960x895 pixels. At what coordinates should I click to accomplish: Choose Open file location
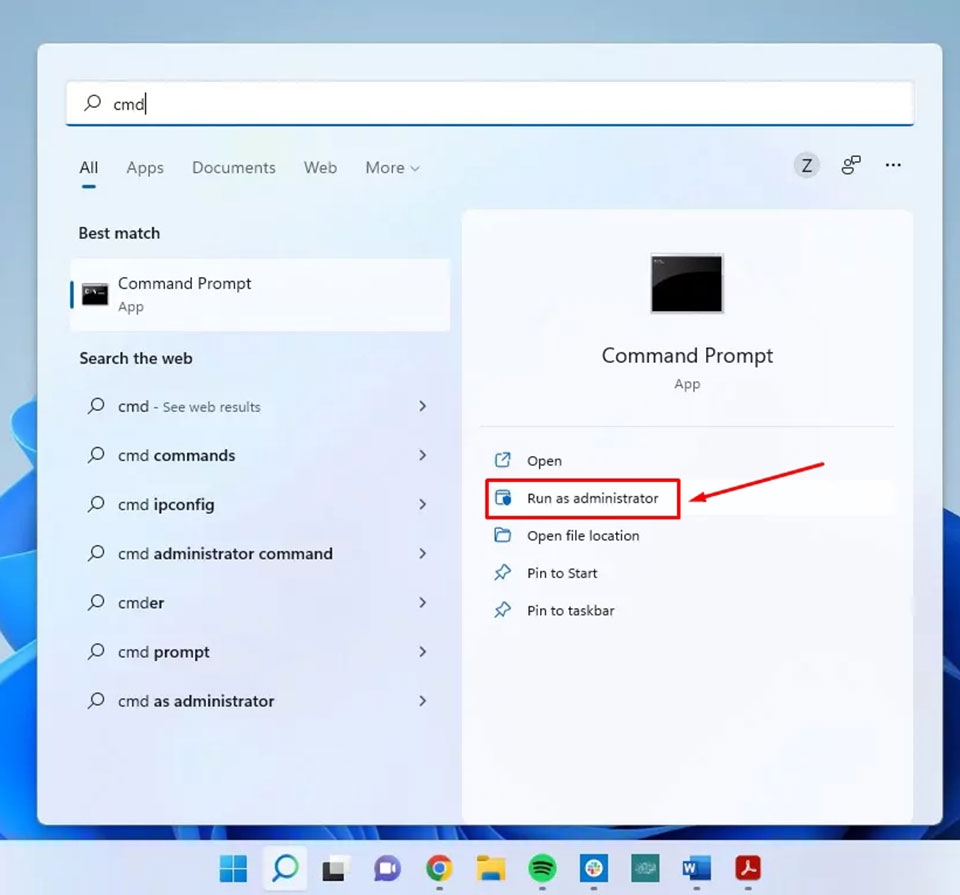pyautogui.click(x=583, y=536)
